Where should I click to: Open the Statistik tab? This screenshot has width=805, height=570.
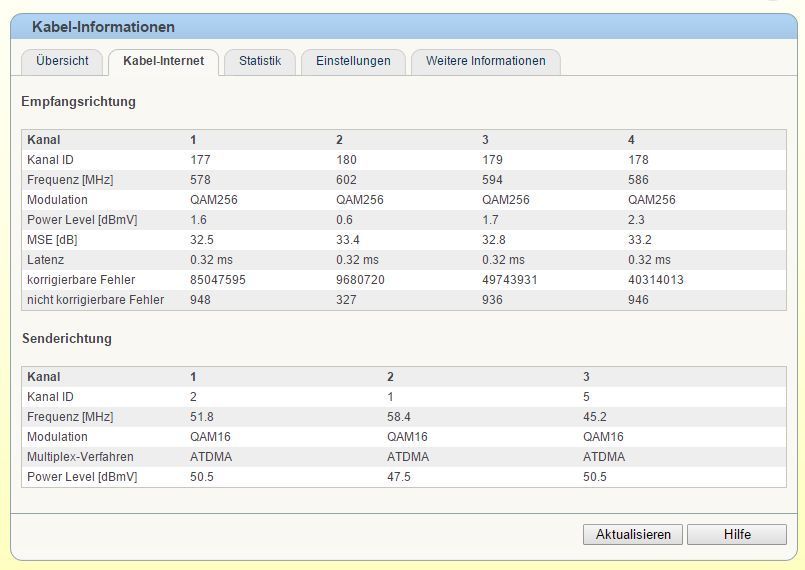(260, 61)
